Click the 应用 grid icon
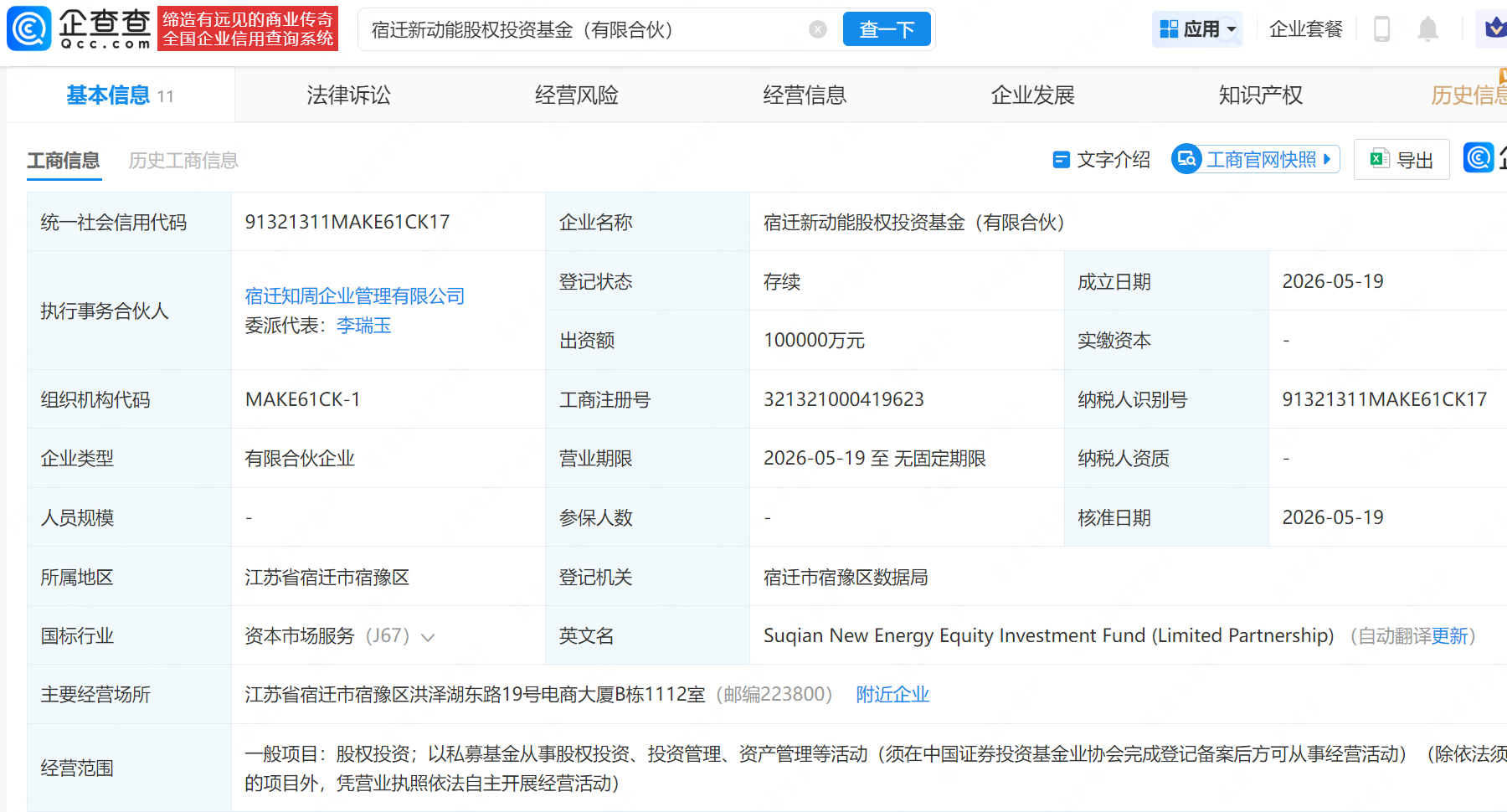 [x=1169, y=29]
